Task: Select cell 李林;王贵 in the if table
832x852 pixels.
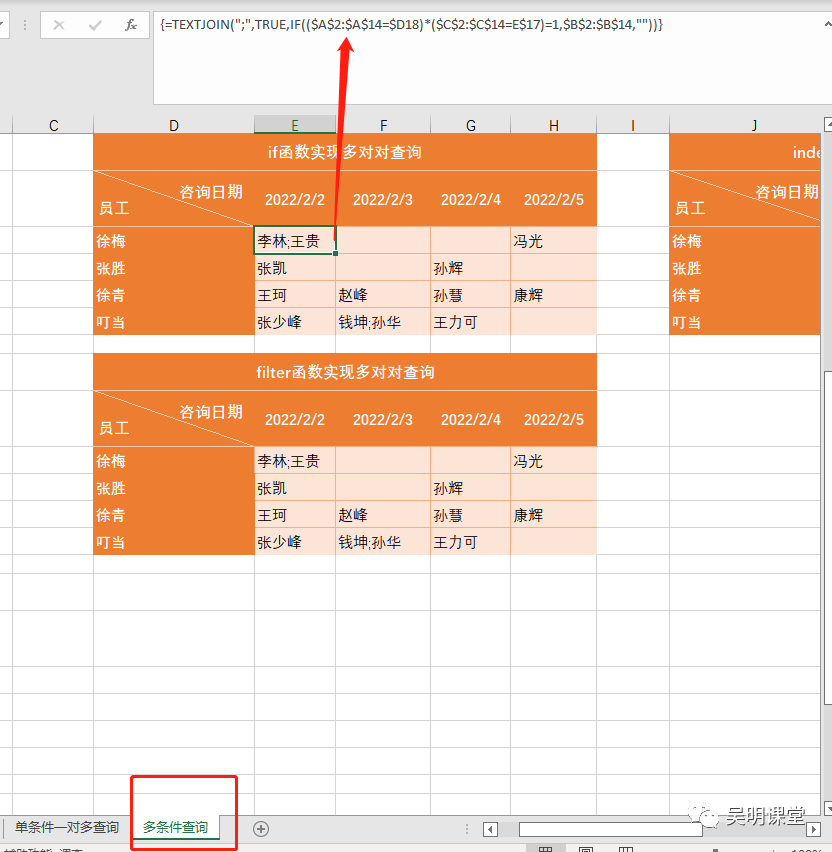Action: tap(295, 241)
